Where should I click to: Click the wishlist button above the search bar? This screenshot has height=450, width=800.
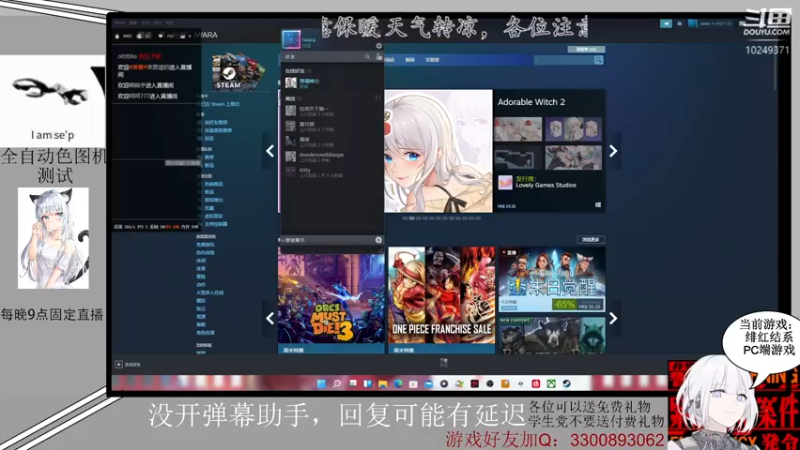(586, 49)
